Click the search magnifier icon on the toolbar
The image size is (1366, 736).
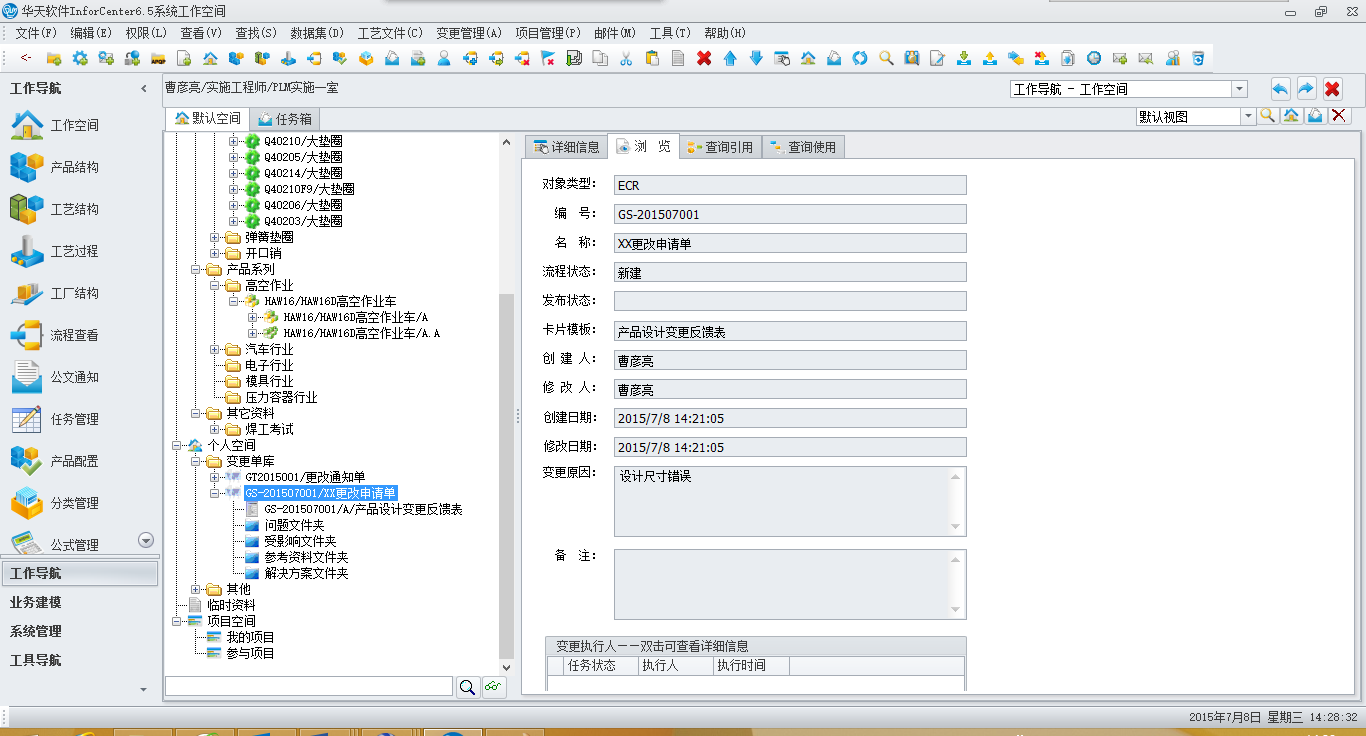click(x=886, y=59)
